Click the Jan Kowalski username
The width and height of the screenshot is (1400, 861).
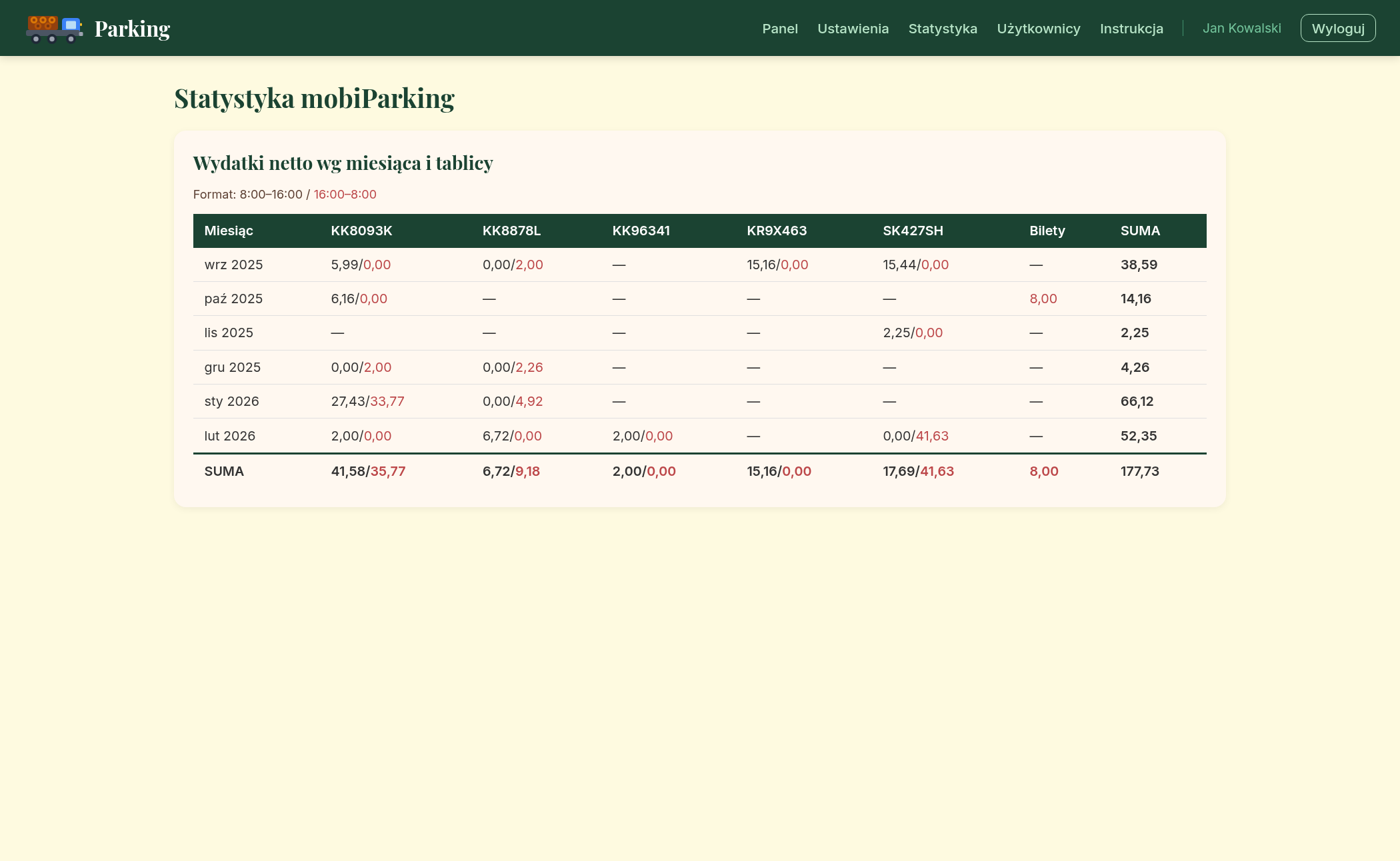coord(1241,28)
